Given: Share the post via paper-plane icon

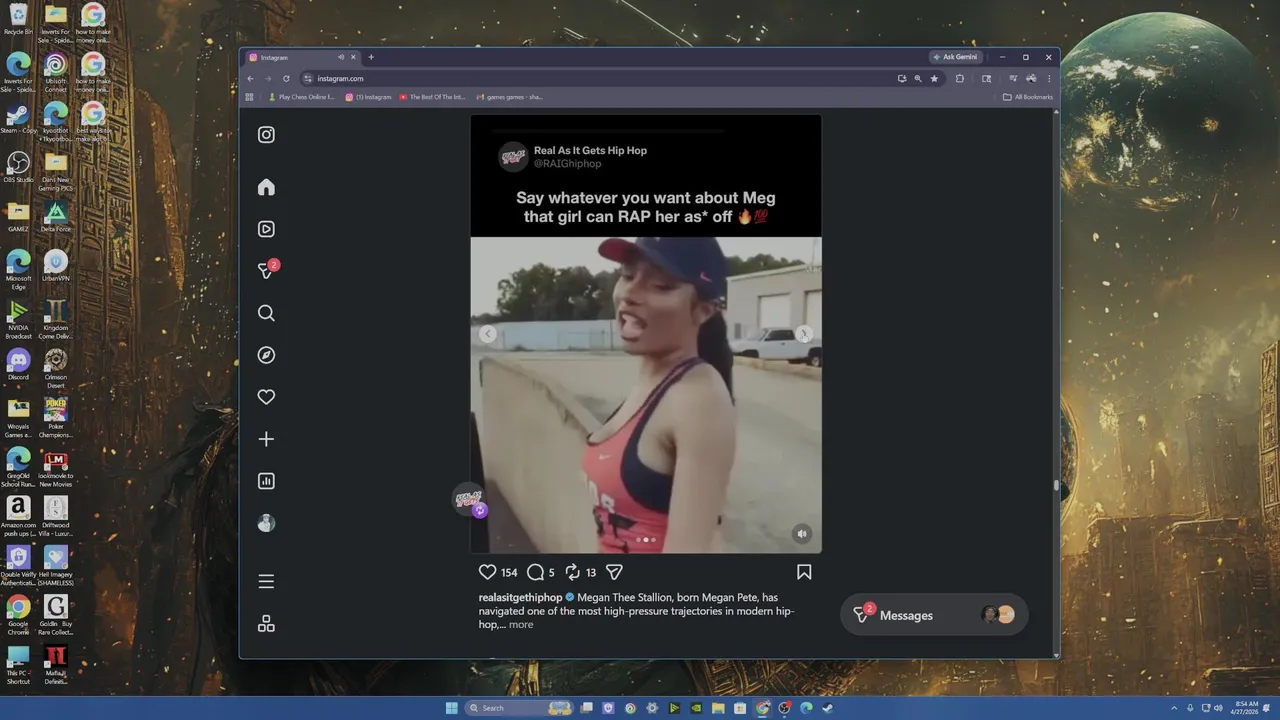Looking at the screenshot, I should pyautogui.click(x=614, y=572).
